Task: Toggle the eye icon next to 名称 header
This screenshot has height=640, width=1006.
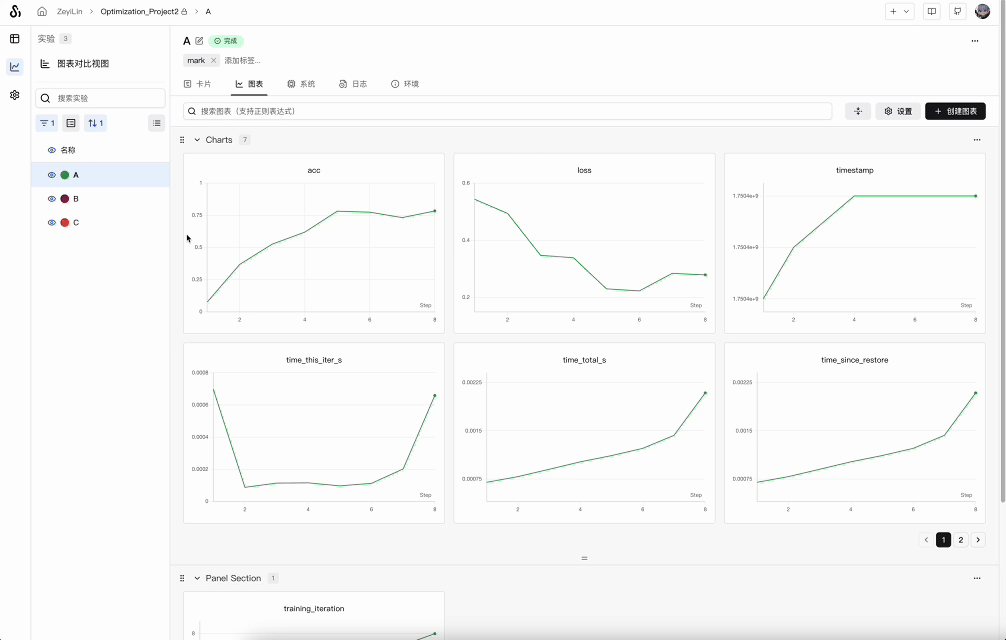Action: [x=52, y=150]
